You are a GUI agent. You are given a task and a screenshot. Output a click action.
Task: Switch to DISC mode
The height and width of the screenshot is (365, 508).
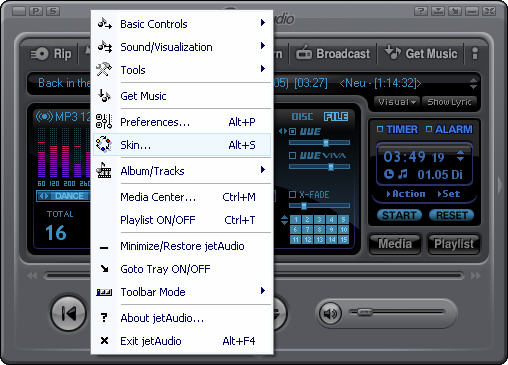(x=302, y=117)
